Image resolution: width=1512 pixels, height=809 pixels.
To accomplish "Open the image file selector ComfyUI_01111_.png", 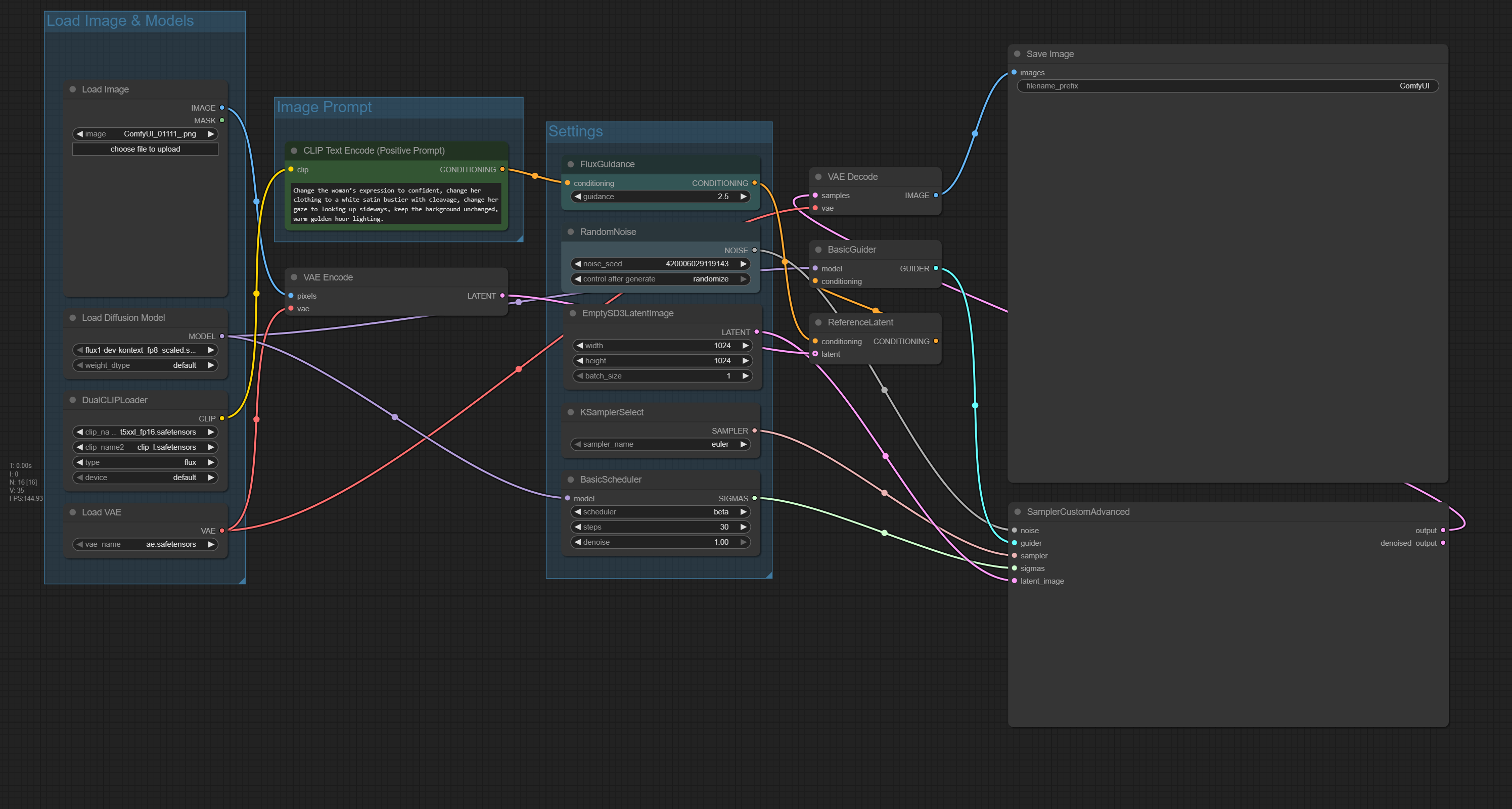I will point(146,134).
